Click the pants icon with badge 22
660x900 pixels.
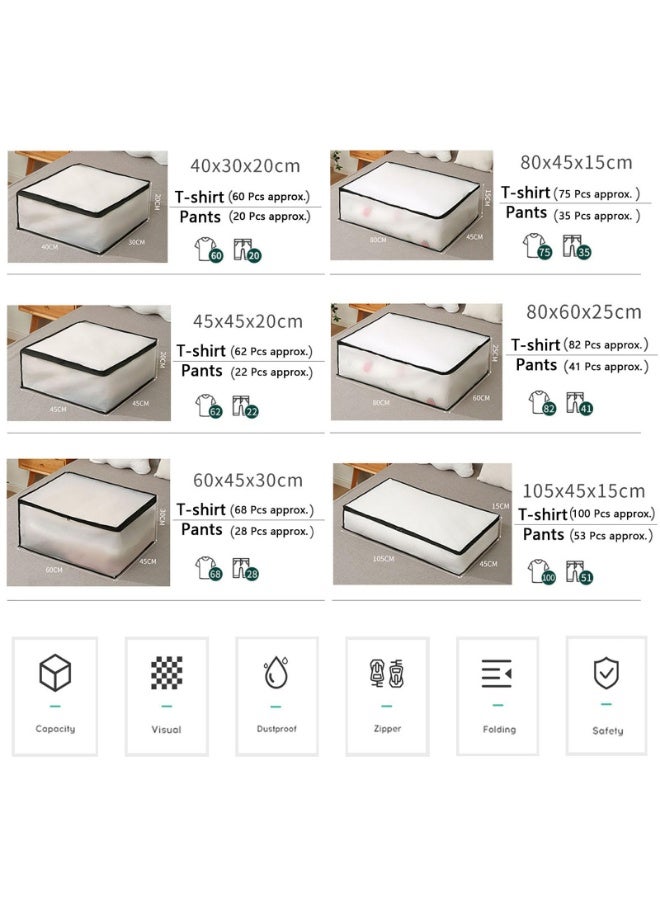pos(245,406)
